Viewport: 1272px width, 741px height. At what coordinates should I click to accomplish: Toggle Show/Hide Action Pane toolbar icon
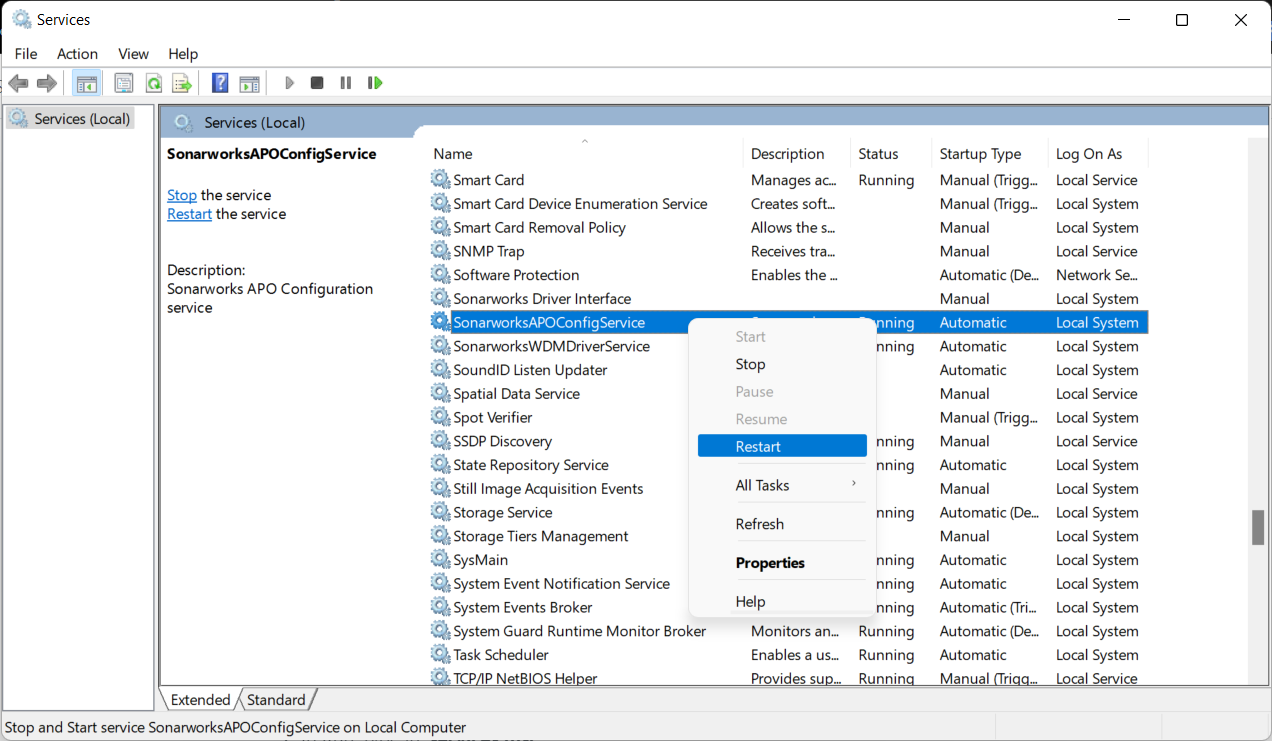coord(249,83)
